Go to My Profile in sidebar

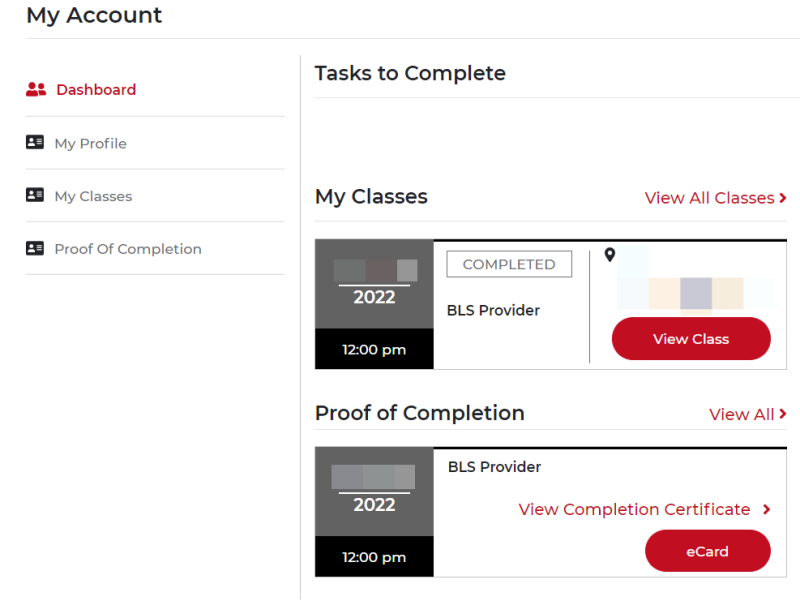90,143
